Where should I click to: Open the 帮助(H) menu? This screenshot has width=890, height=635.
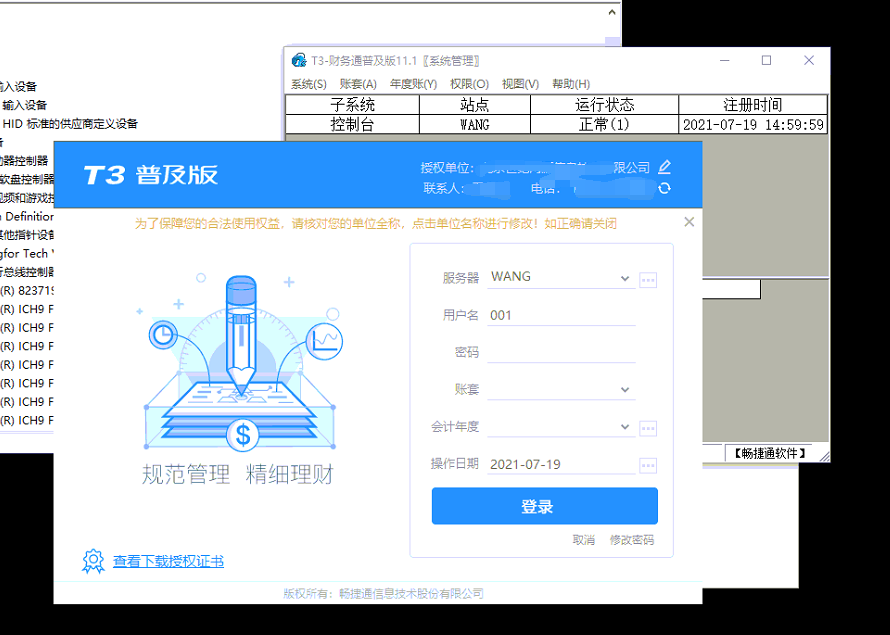pyautogui.click(x=571, y=84)
